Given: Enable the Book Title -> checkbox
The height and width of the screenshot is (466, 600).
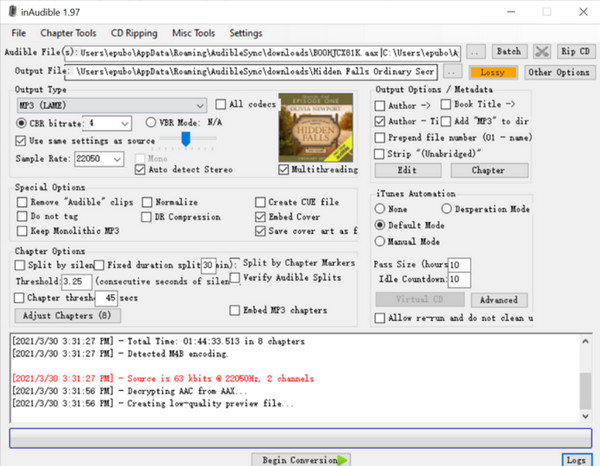Looking at the screenshot, I should point(446,104).
